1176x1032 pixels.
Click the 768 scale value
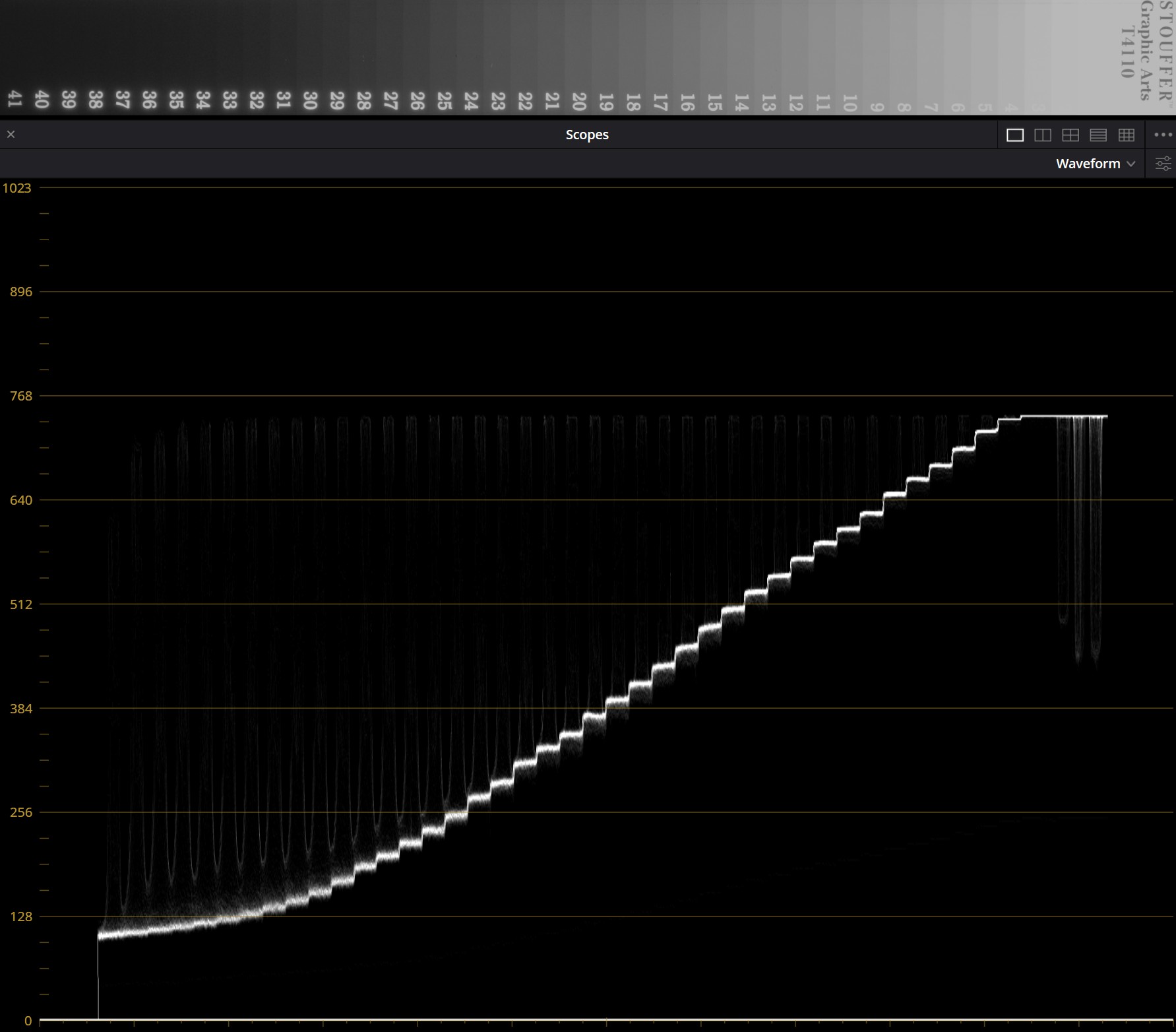pyautogui.click(x=20, y=396)
